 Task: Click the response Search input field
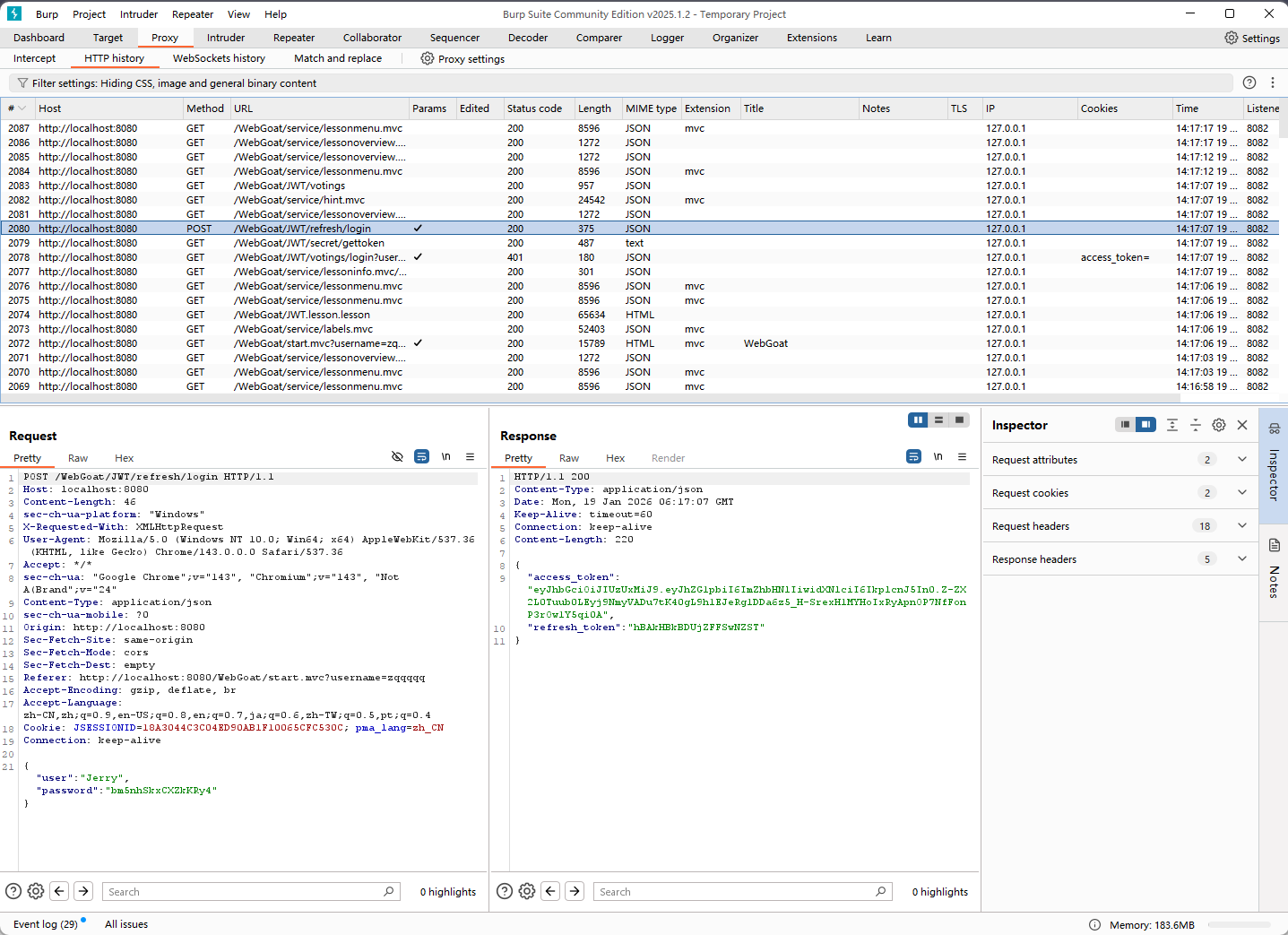[737, 892]
